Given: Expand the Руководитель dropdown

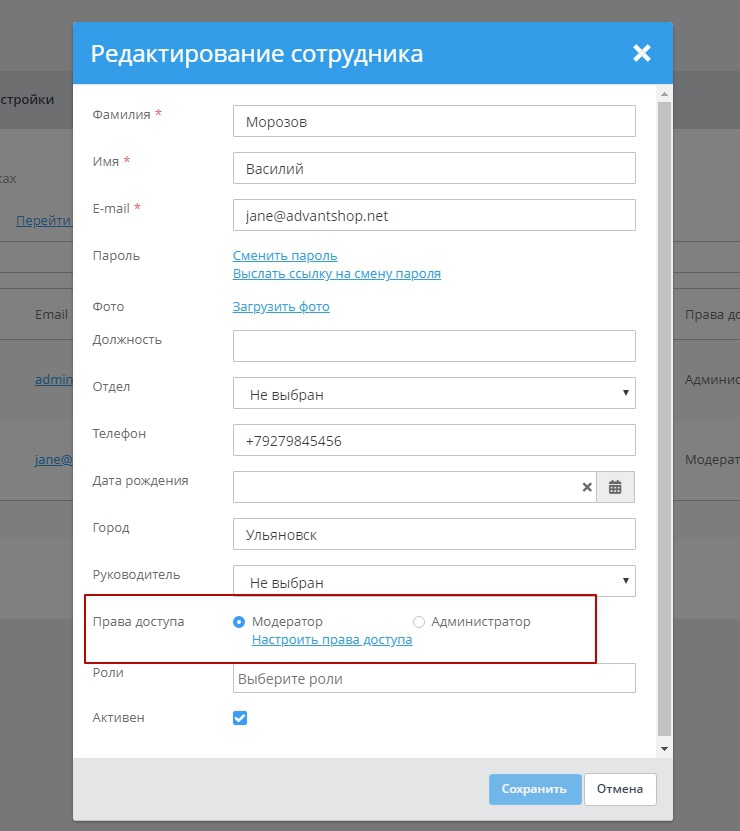Looking at the screenshot, I should (x=434, y=581).
